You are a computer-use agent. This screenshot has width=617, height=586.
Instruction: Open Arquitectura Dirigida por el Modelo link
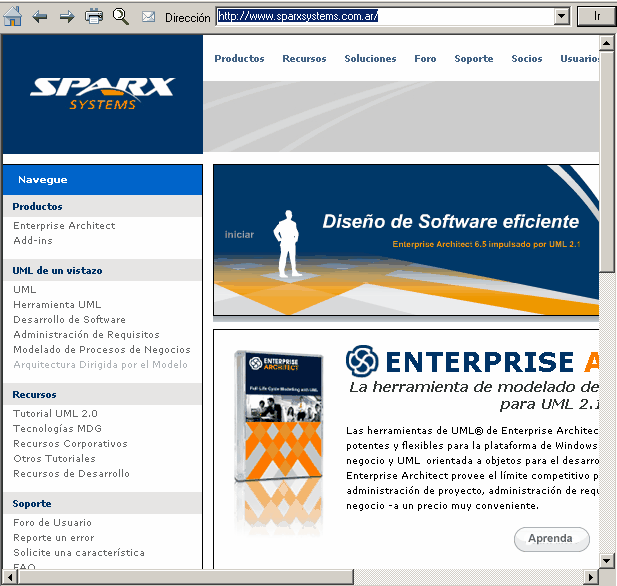pos(100,365)
